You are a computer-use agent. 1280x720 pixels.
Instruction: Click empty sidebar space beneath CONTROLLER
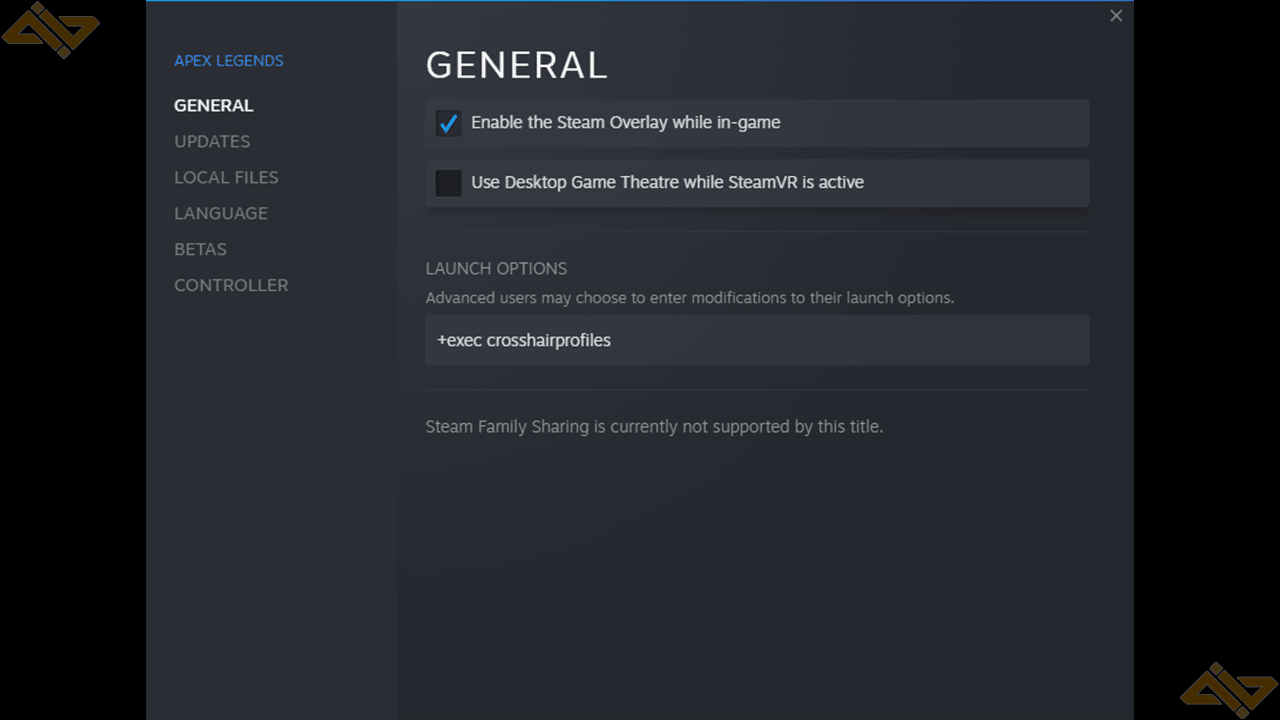click(x=271, y=500)
